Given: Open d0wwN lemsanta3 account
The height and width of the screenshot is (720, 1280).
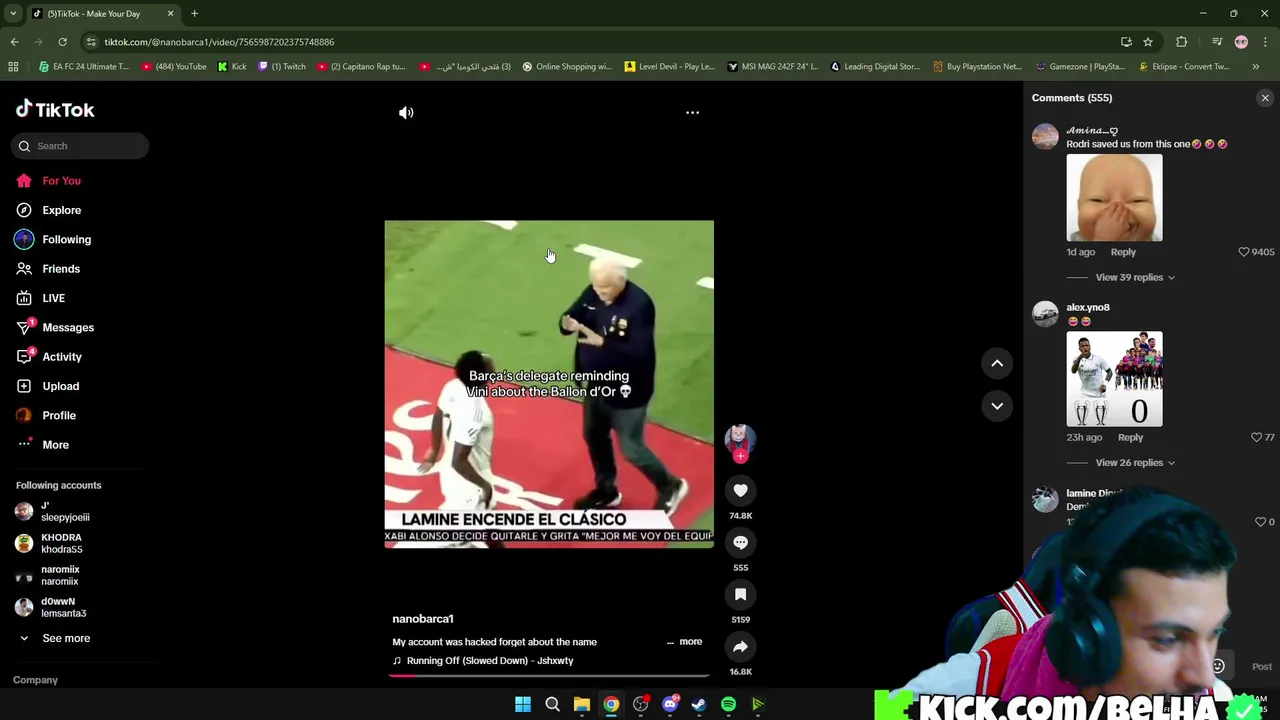Looking at the screenshot, I should pos(63,607).
